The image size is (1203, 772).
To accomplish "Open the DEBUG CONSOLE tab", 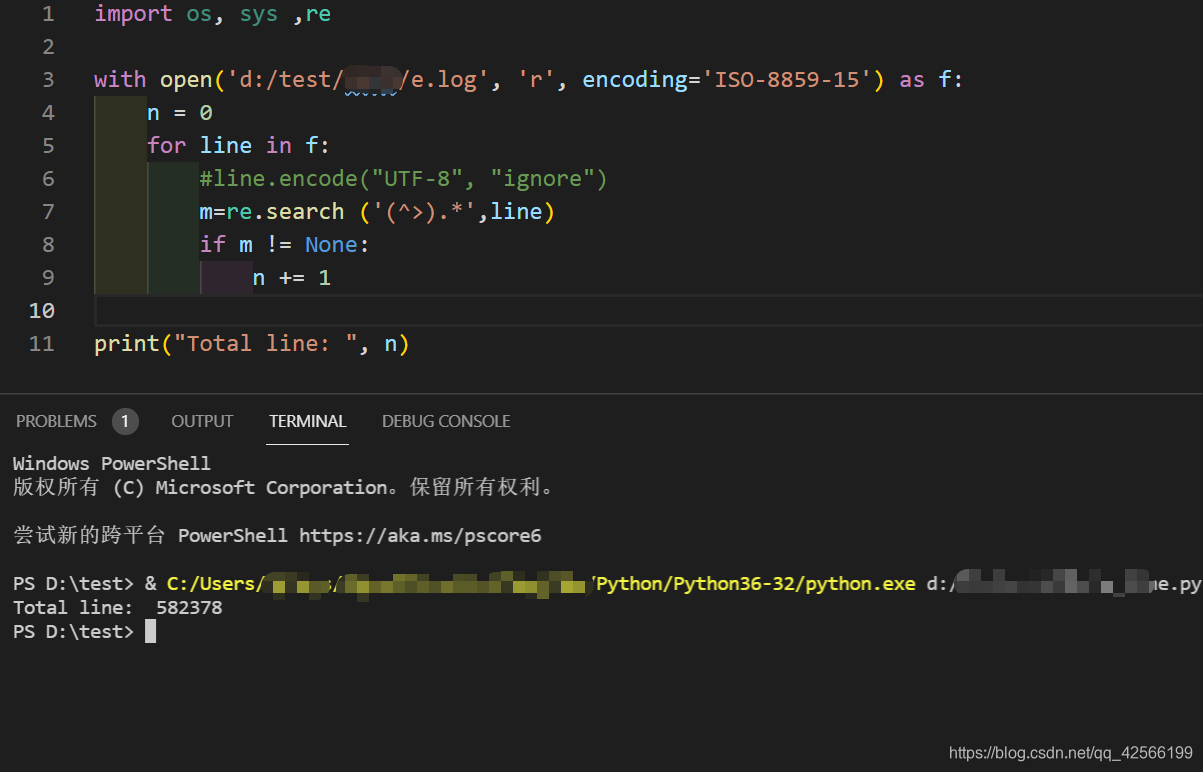I will pyautogui.click(x=446, y=421).
